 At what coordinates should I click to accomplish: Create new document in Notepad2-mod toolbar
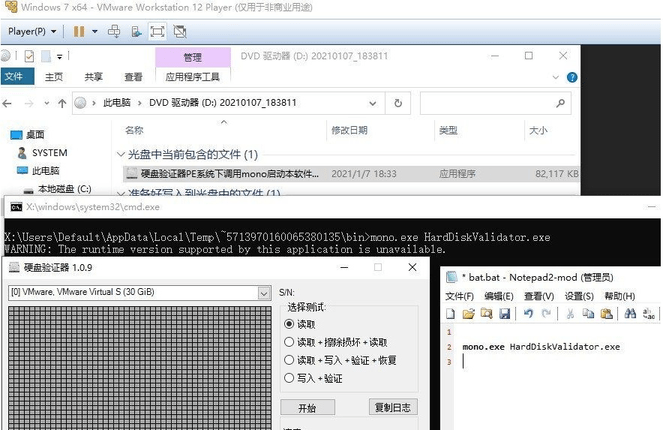click(x=451, y=314)
